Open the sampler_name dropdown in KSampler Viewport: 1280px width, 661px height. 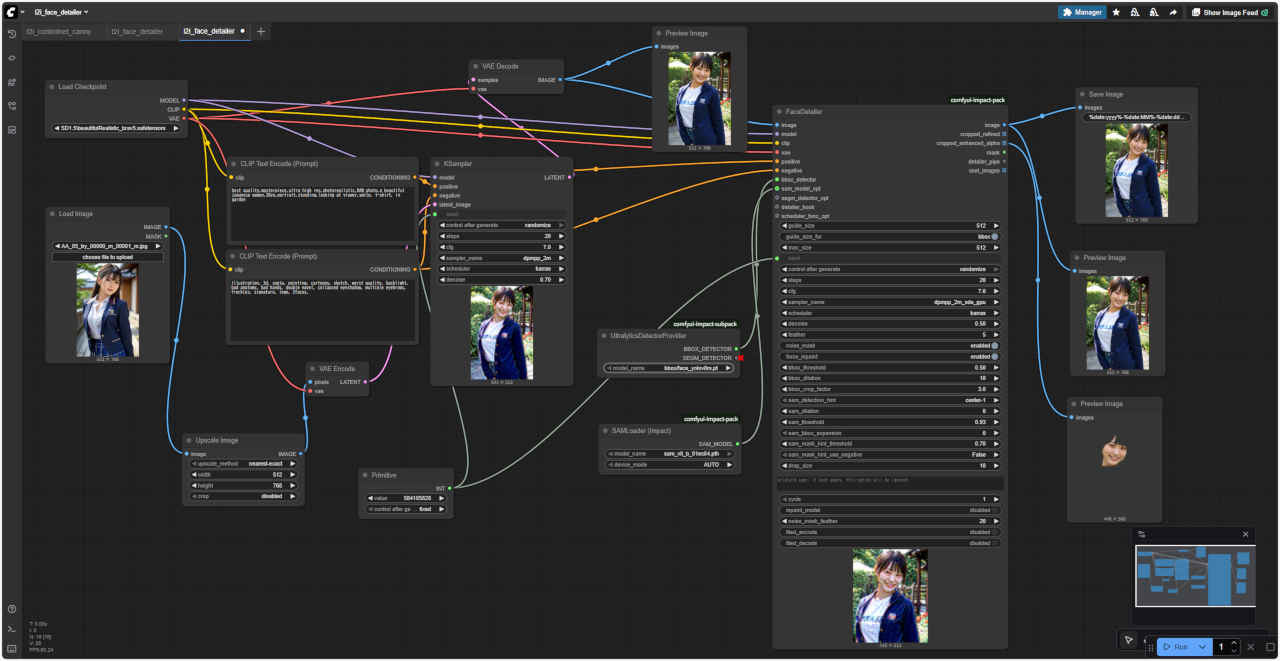[x=503, y=258]
